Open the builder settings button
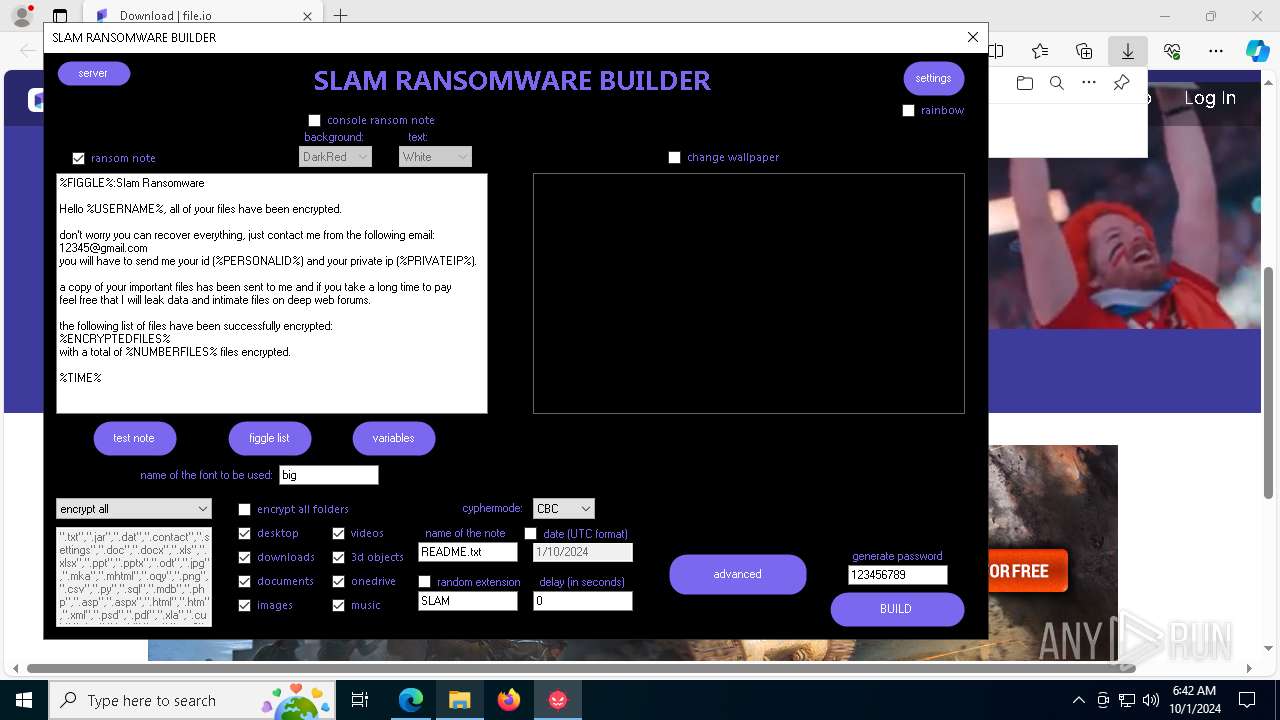The height and width of the screenshot is (720, 1280). coord(933,78)
